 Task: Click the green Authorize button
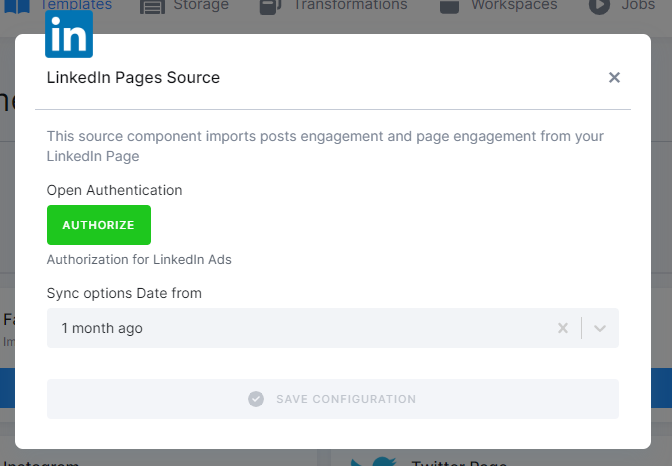coord(99,225)
